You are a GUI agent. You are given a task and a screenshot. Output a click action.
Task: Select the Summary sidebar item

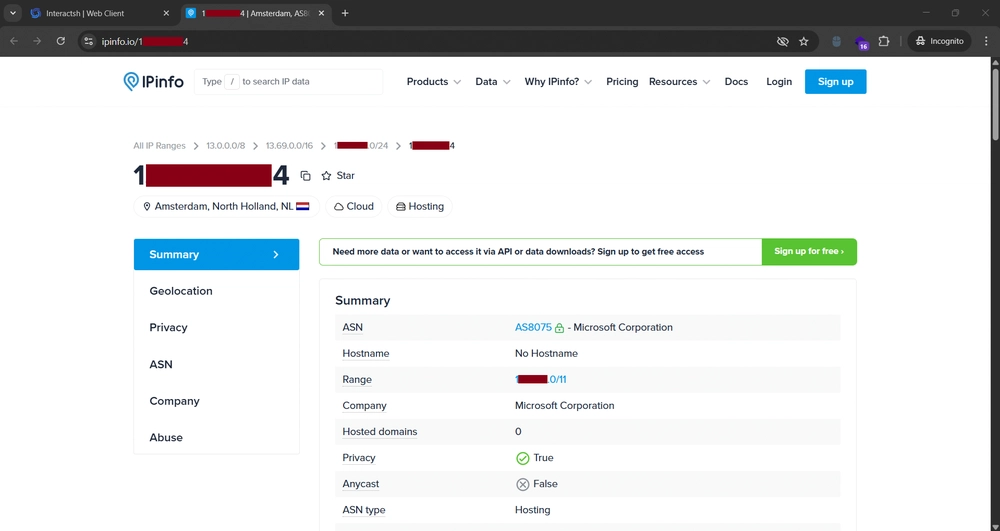click(216, 254)
